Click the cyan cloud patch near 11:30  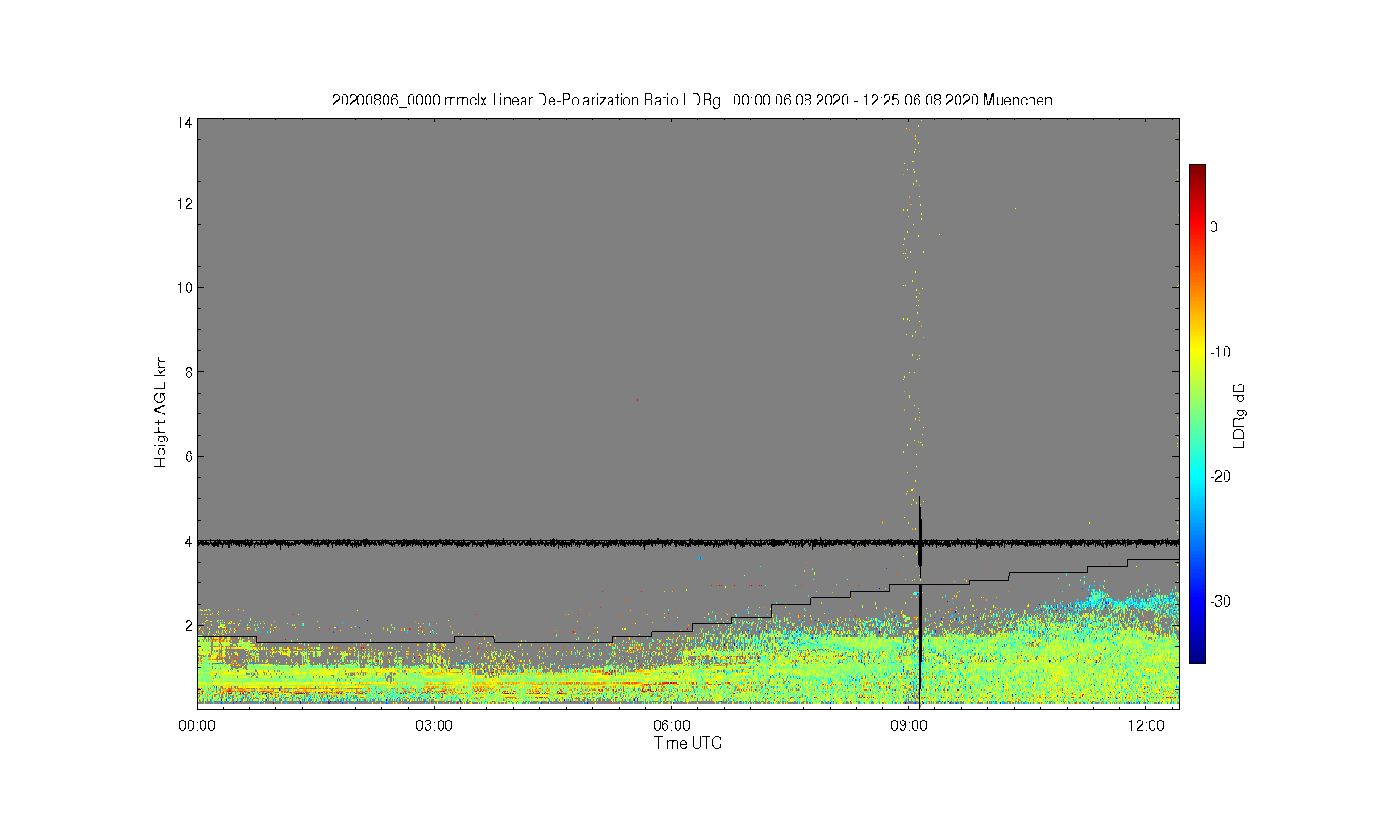(1097, 595)
